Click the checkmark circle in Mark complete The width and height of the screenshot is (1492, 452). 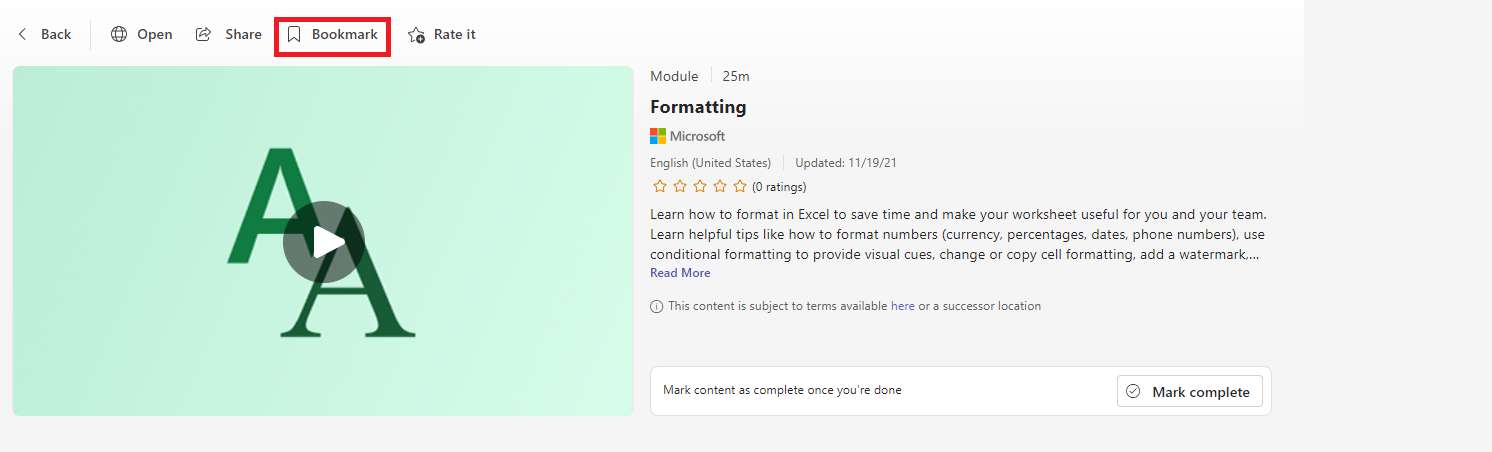[1133, 392]
